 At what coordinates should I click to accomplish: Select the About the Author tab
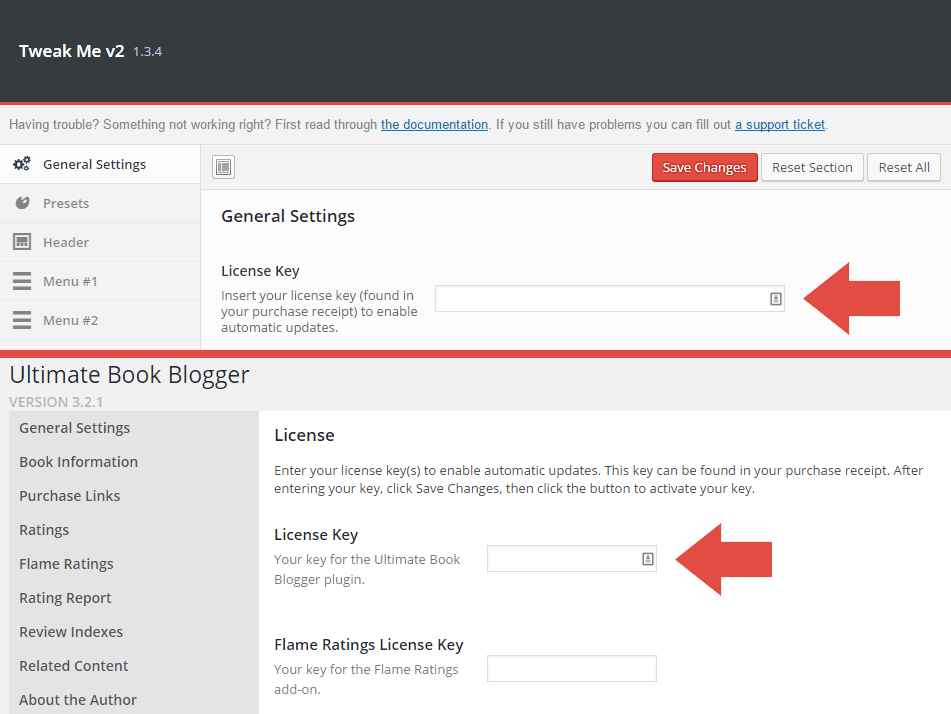[x=78, y=700]
